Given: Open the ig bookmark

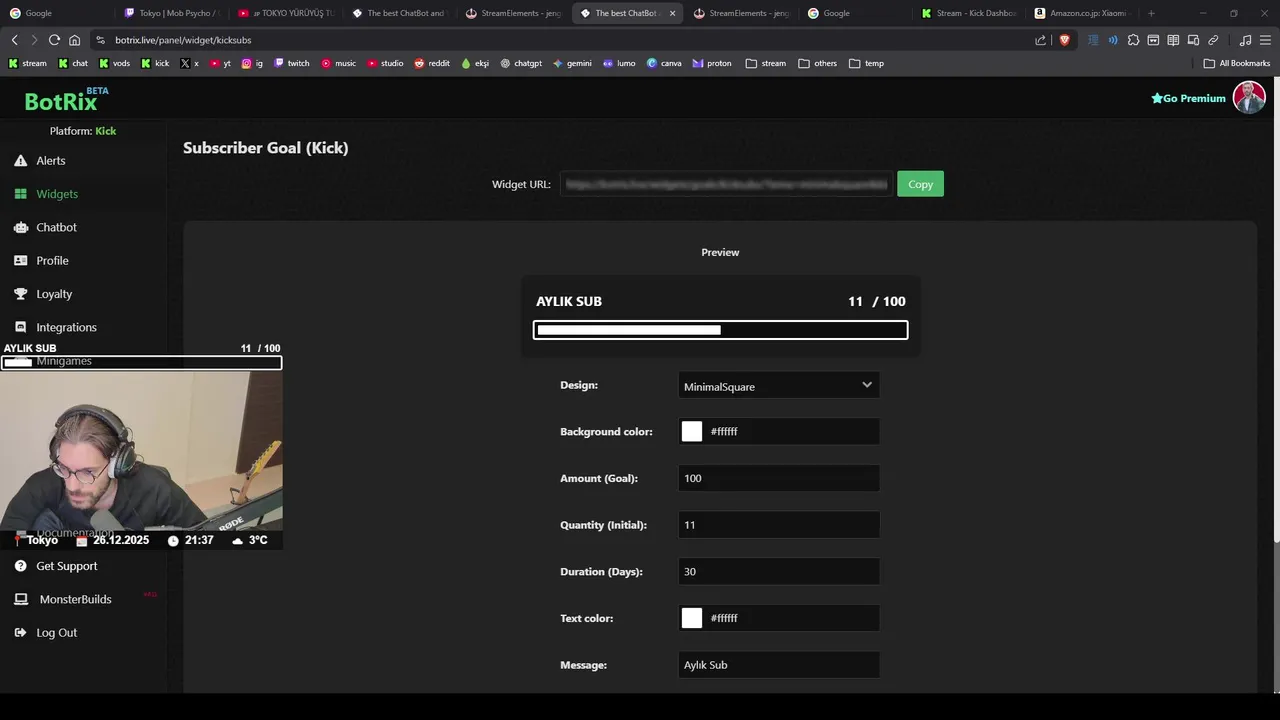Looking at the screenshot, I should click(x=252, y=63).
